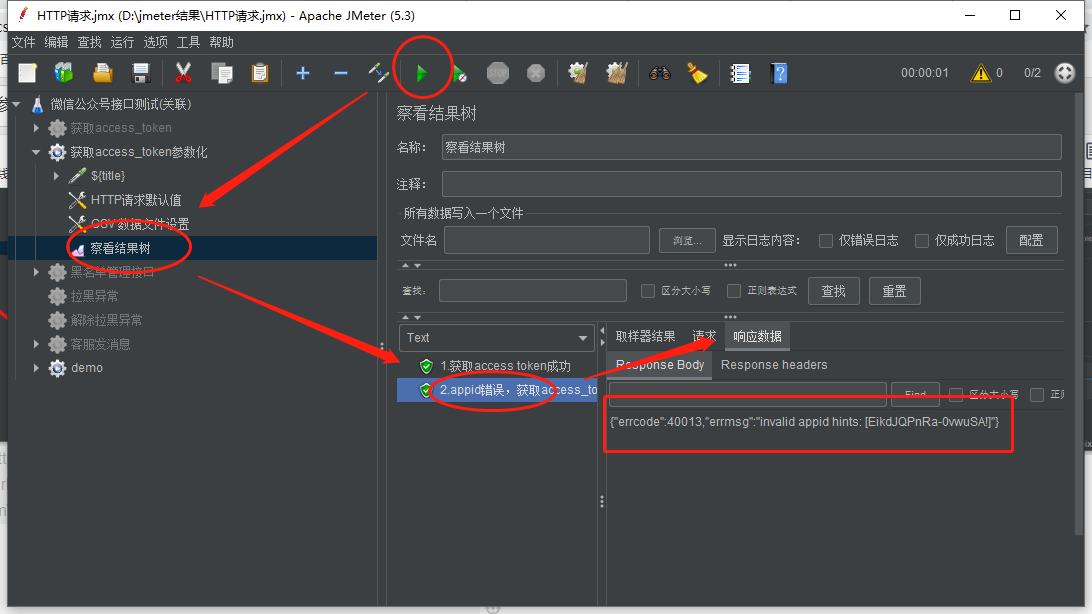This screenshot has height=614, width=1092.
Task: Click the 名称 name input field
Action: click(751, 148)
